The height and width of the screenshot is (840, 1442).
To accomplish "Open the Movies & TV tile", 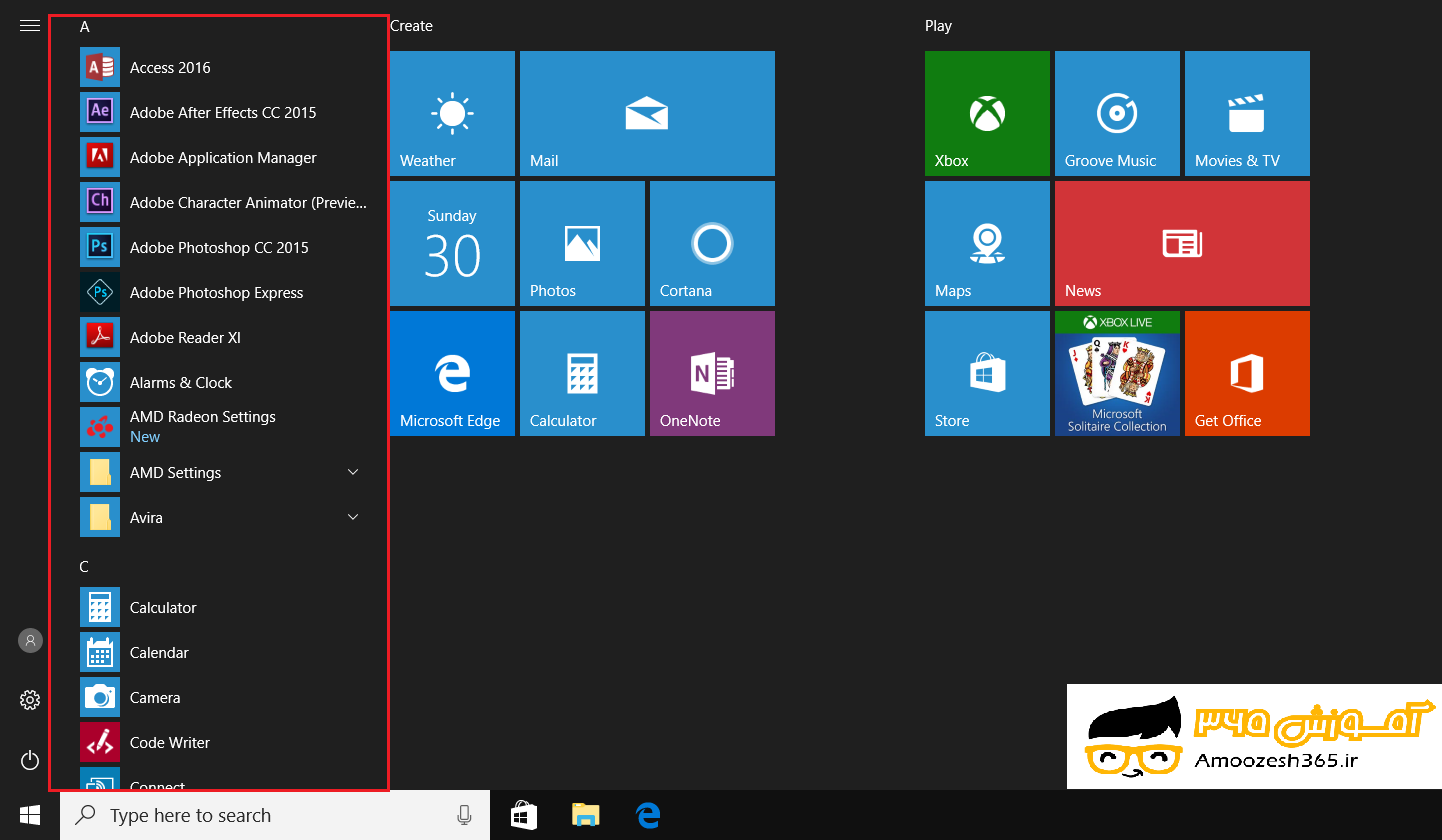I will pos(1247,114).
